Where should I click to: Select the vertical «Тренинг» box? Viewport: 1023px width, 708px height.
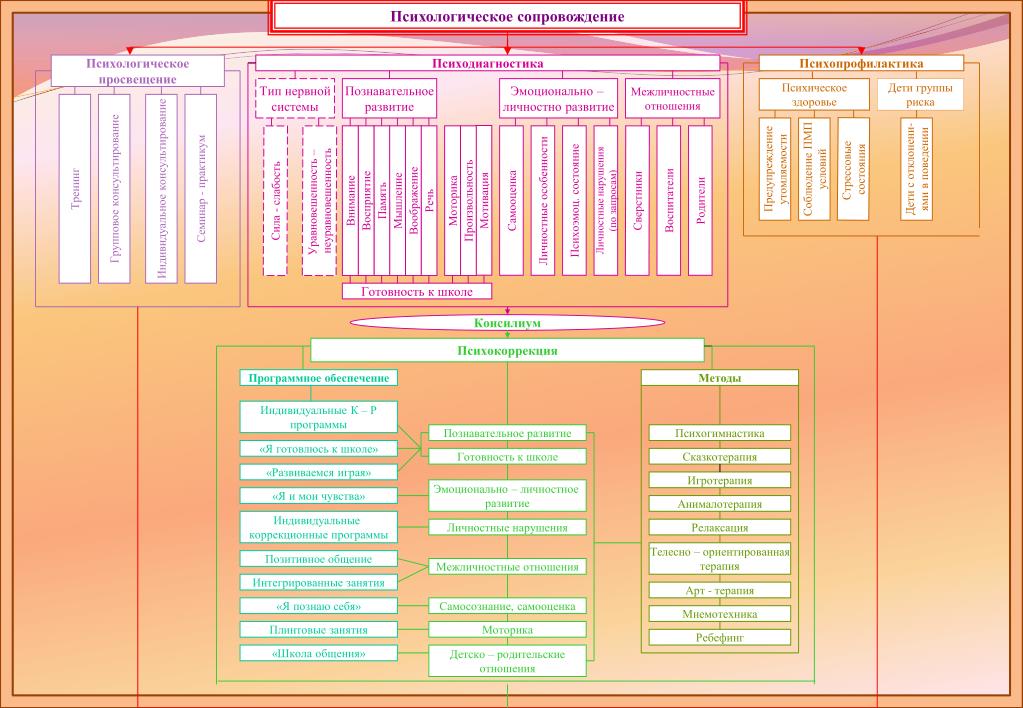tap(75, 189)
